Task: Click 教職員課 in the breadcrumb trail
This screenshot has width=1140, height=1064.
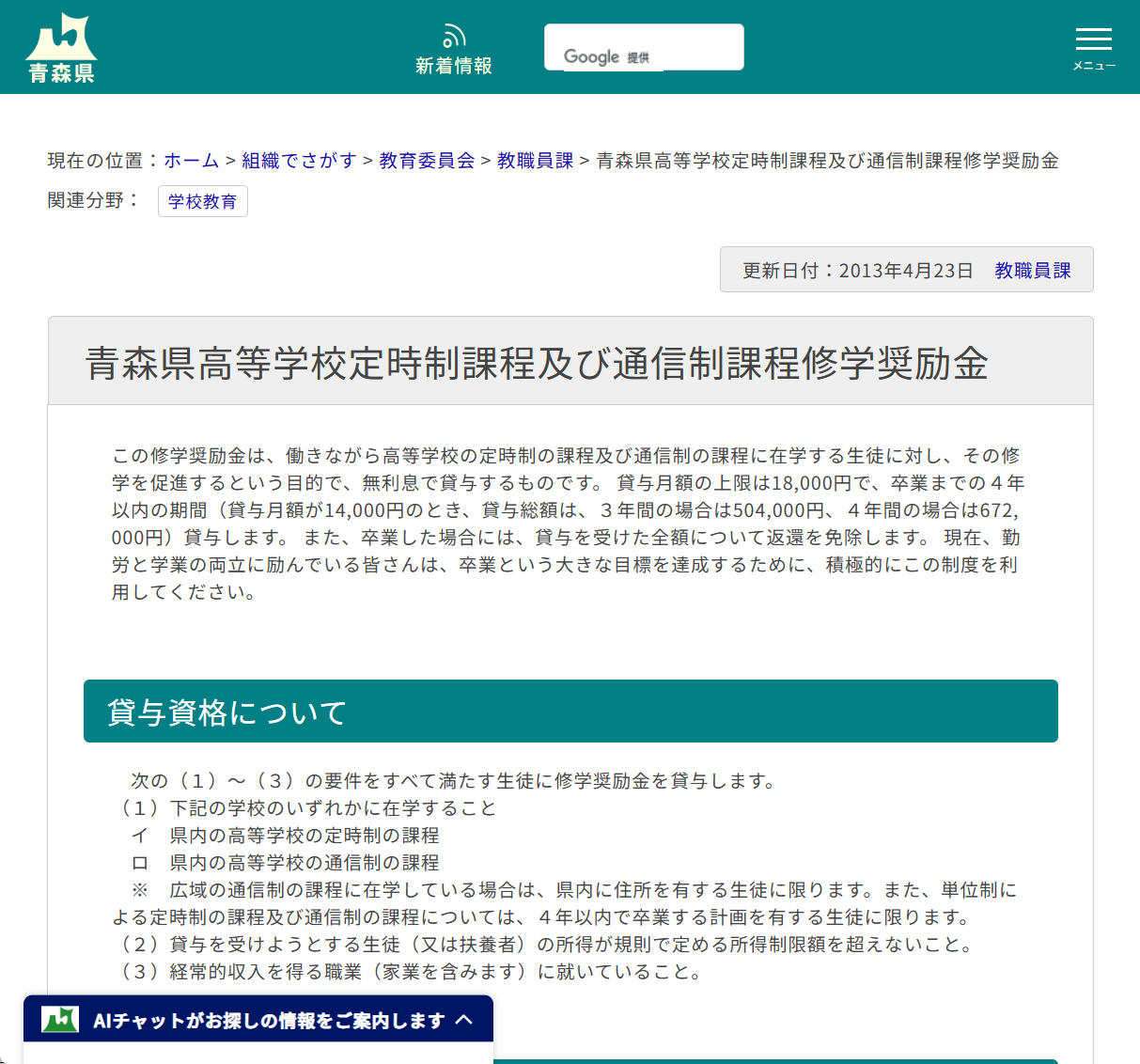Action: [535, 160]
